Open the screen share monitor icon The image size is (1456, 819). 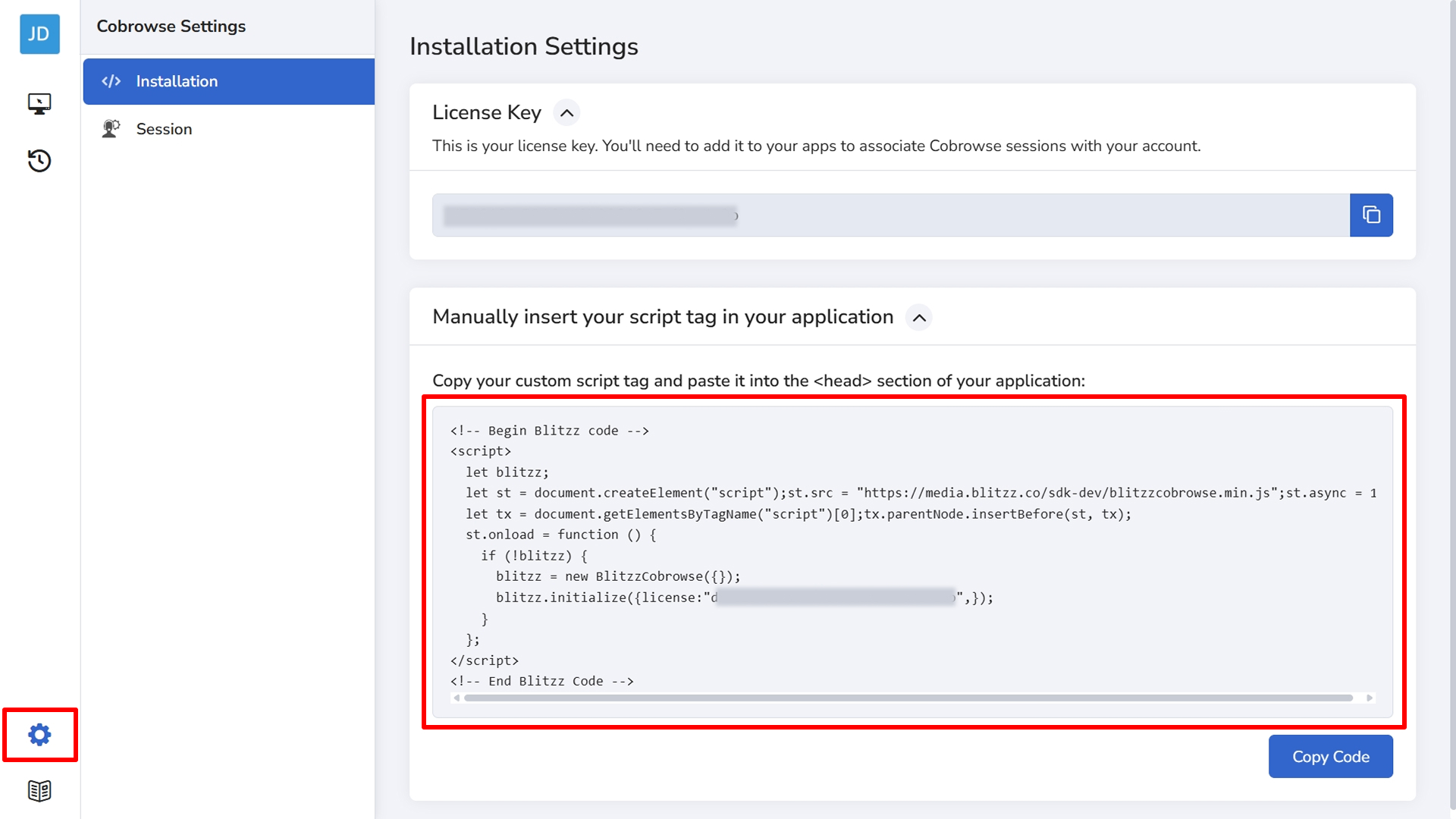click(x=39, y=103)
